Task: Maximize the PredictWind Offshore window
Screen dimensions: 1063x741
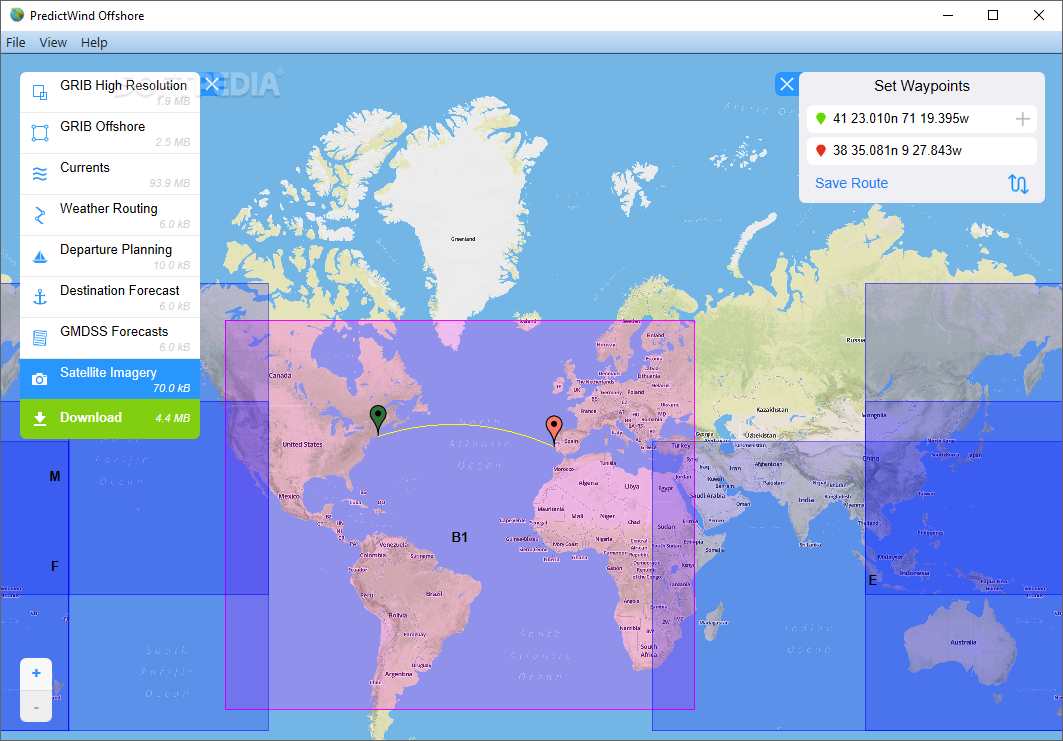Action: [x=992, y=15]
